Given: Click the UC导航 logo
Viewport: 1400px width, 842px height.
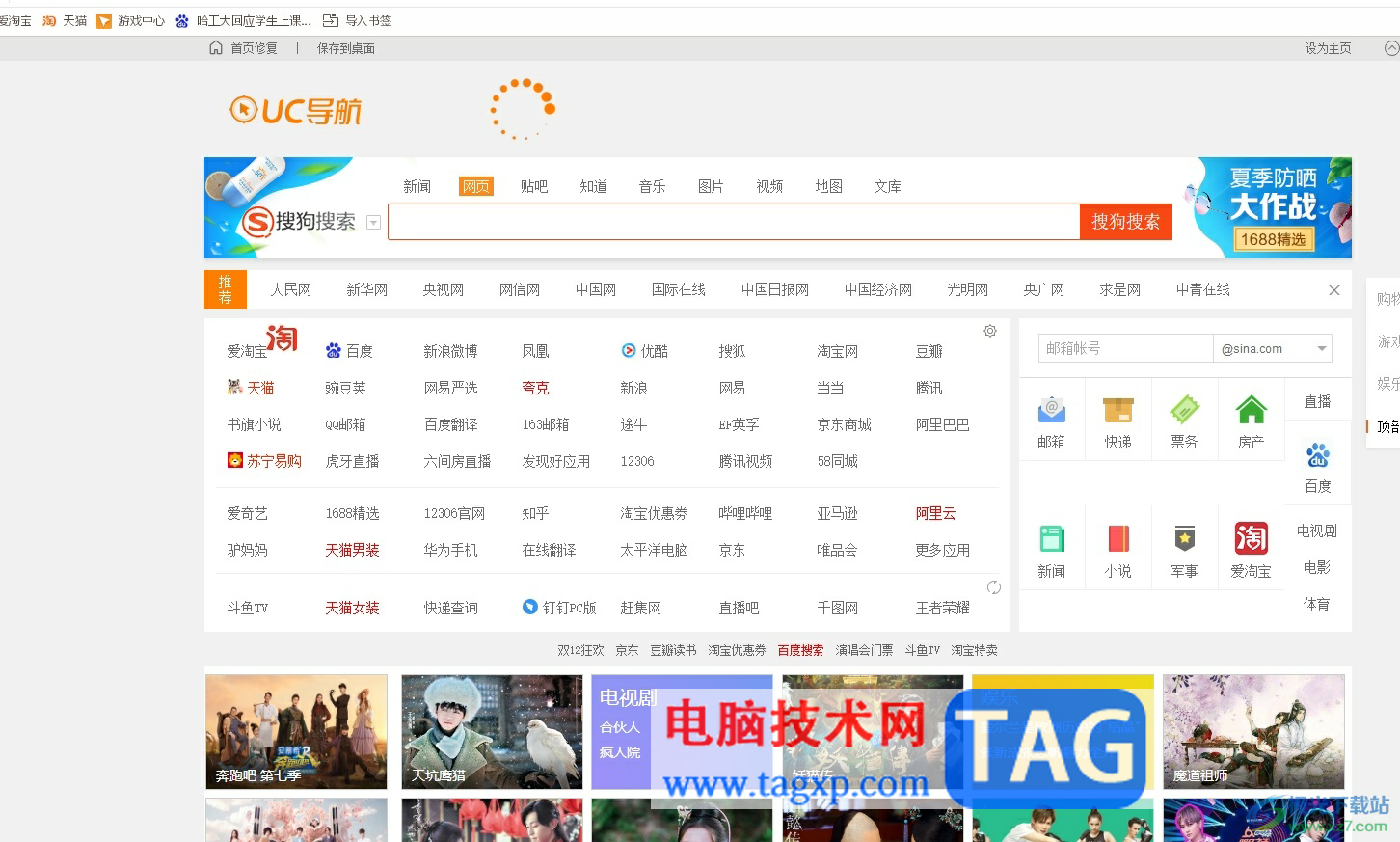Looking at the screenshot, I should pos(295,111).
